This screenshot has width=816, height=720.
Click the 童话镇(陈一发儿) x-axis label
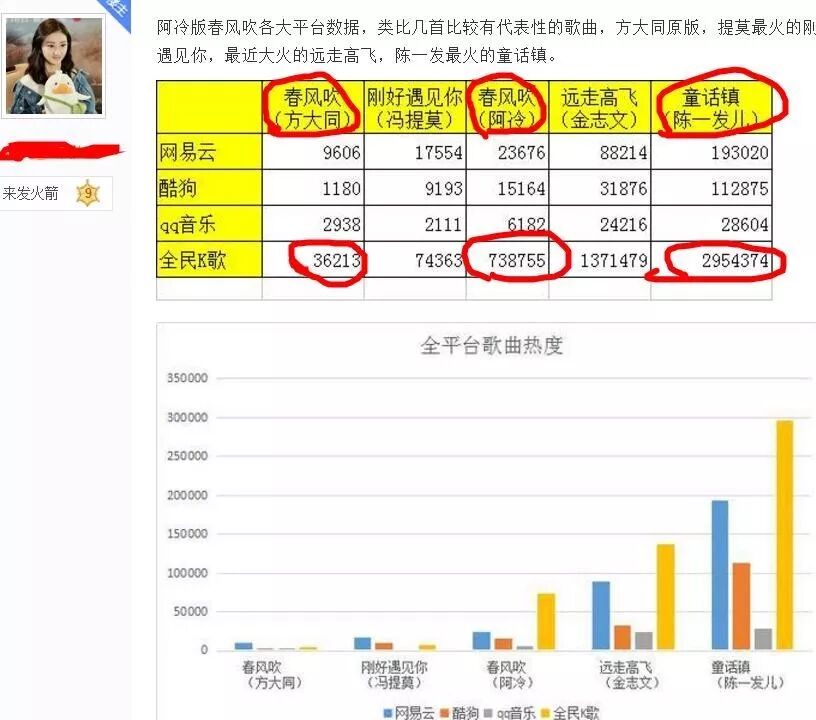pyautogui.click(x=748, y=674)
